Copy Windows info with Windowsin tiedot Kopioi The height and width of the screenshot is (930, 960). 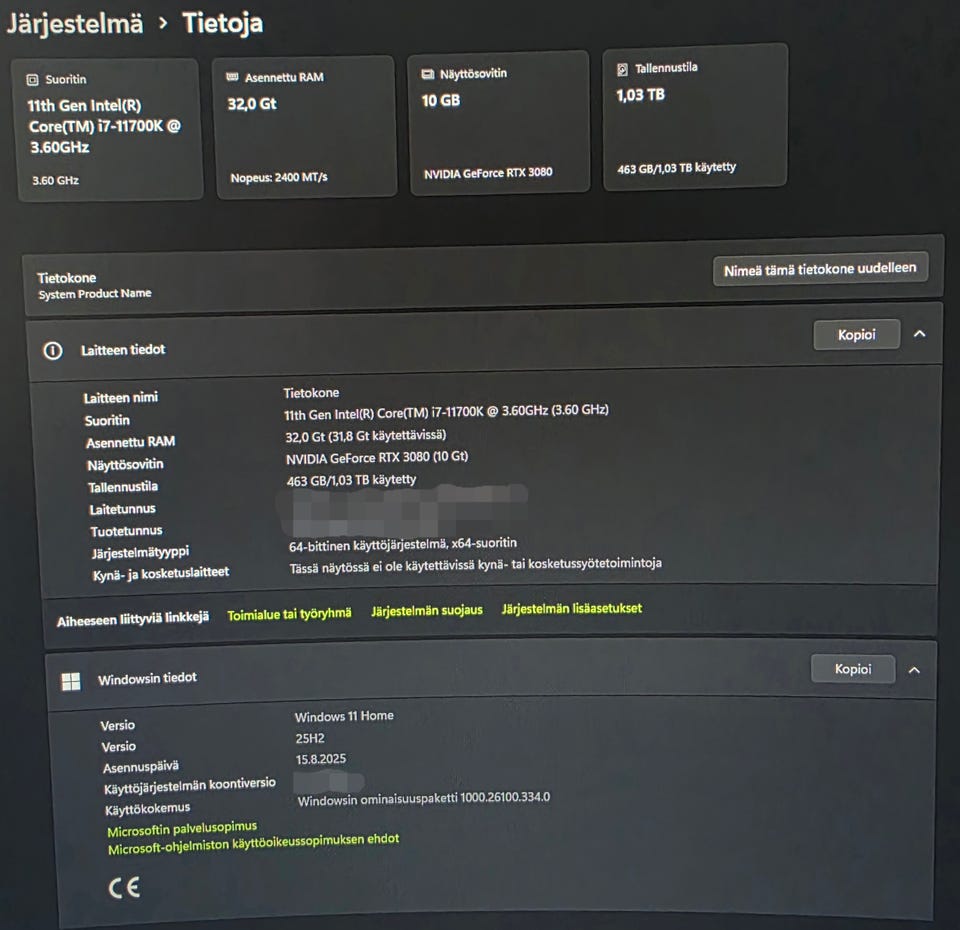coord(853,669)
